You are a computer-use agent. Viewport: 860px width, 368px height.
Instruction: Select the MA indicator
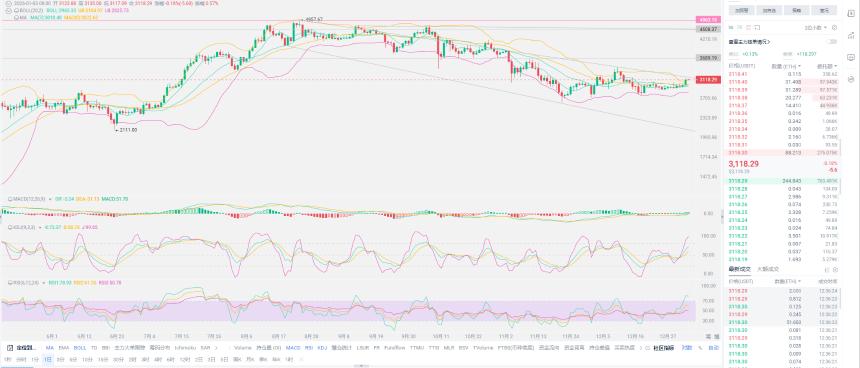[49, 347]
